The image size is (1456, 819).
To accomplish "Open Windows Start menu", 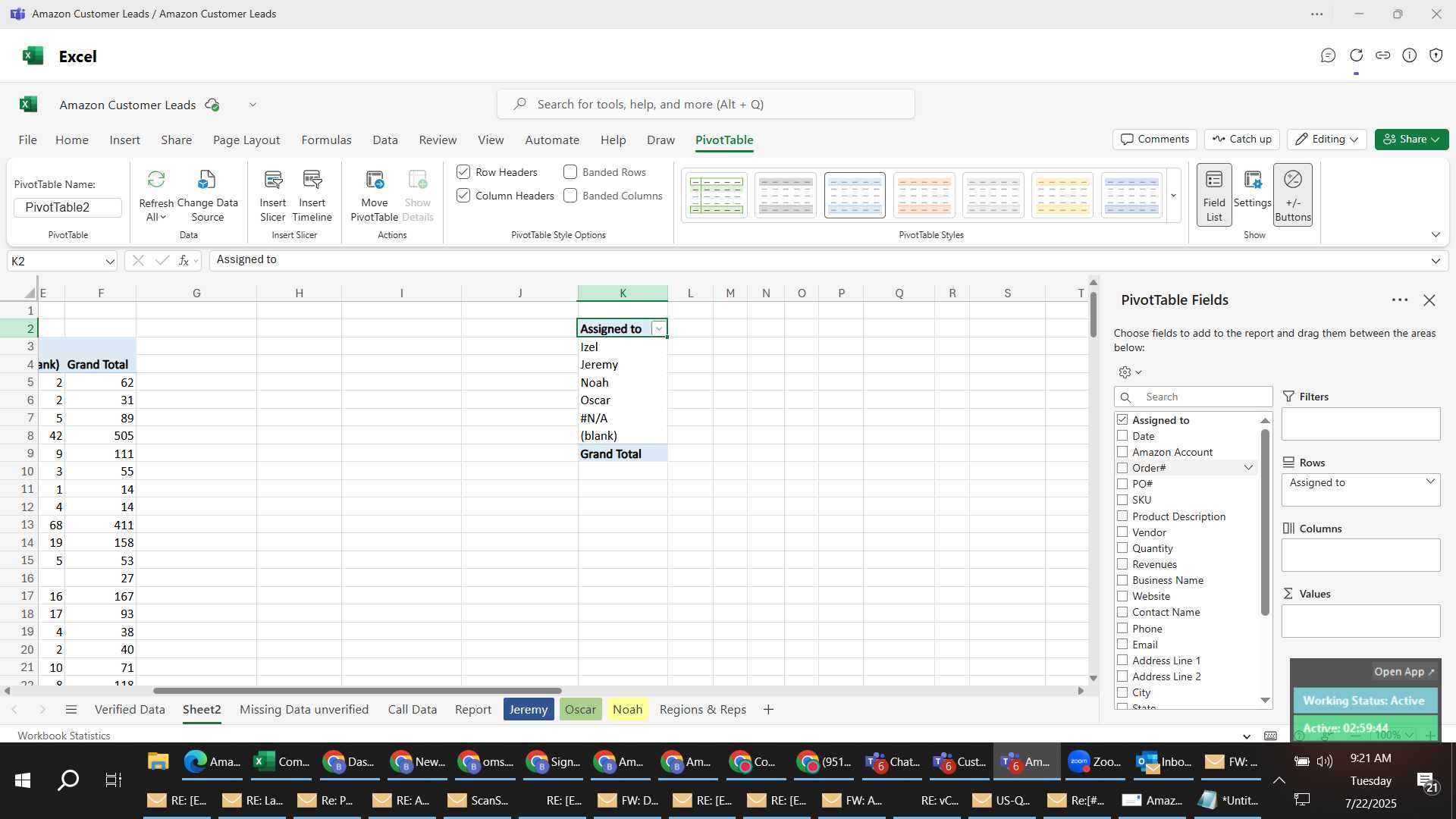I will pyautogui.click(x=22, y=780).
